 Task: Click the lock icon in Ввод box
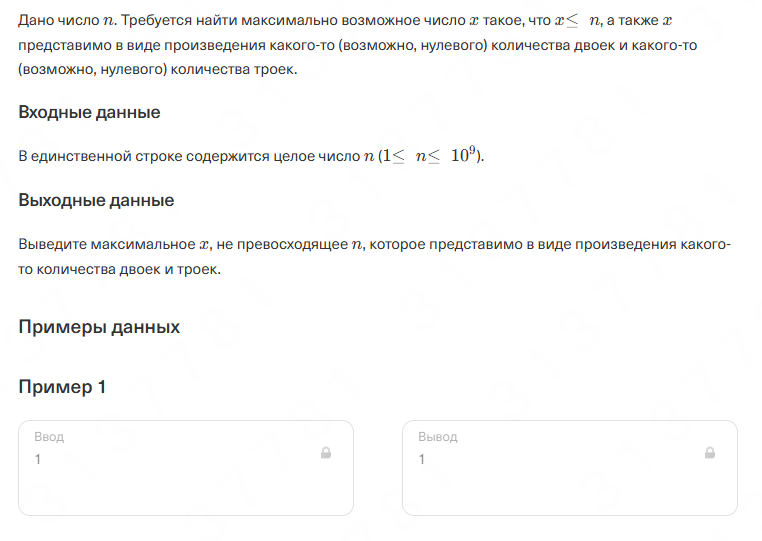click(x=326, y=453)
